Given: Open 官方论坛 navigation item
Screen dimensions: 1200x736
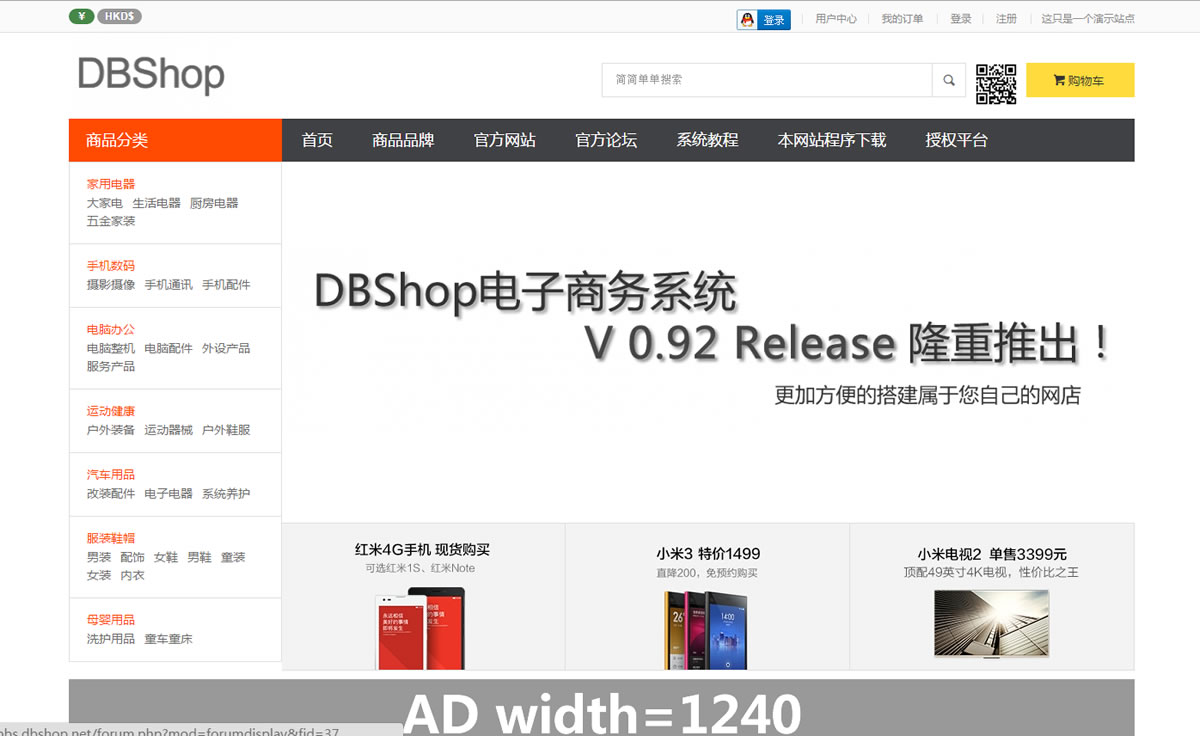Looking at the screenshot, I should click(x=606, y=140).
